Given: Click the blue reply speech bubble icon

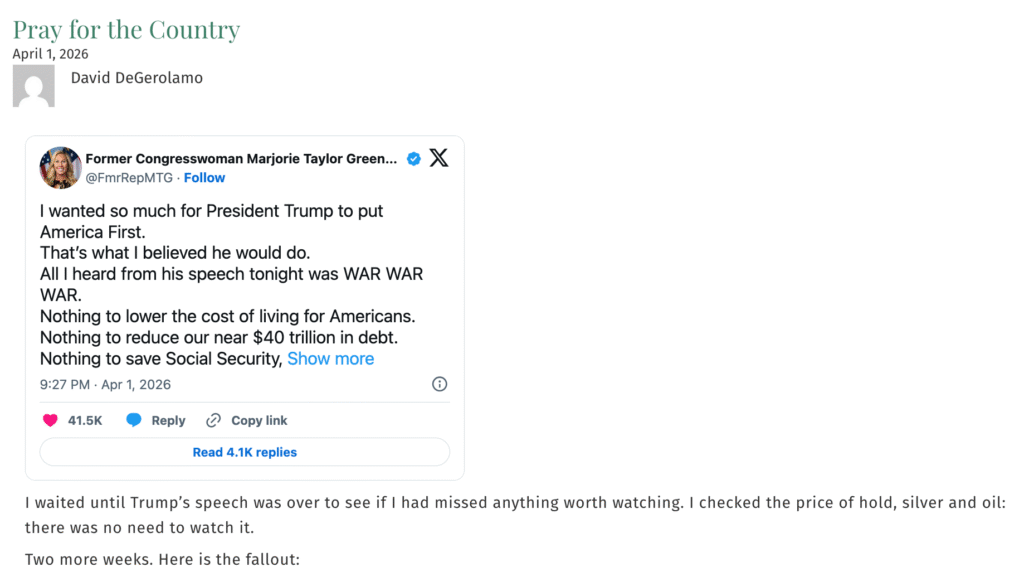Looking at the screenshot, I should [x=134, y=420].
